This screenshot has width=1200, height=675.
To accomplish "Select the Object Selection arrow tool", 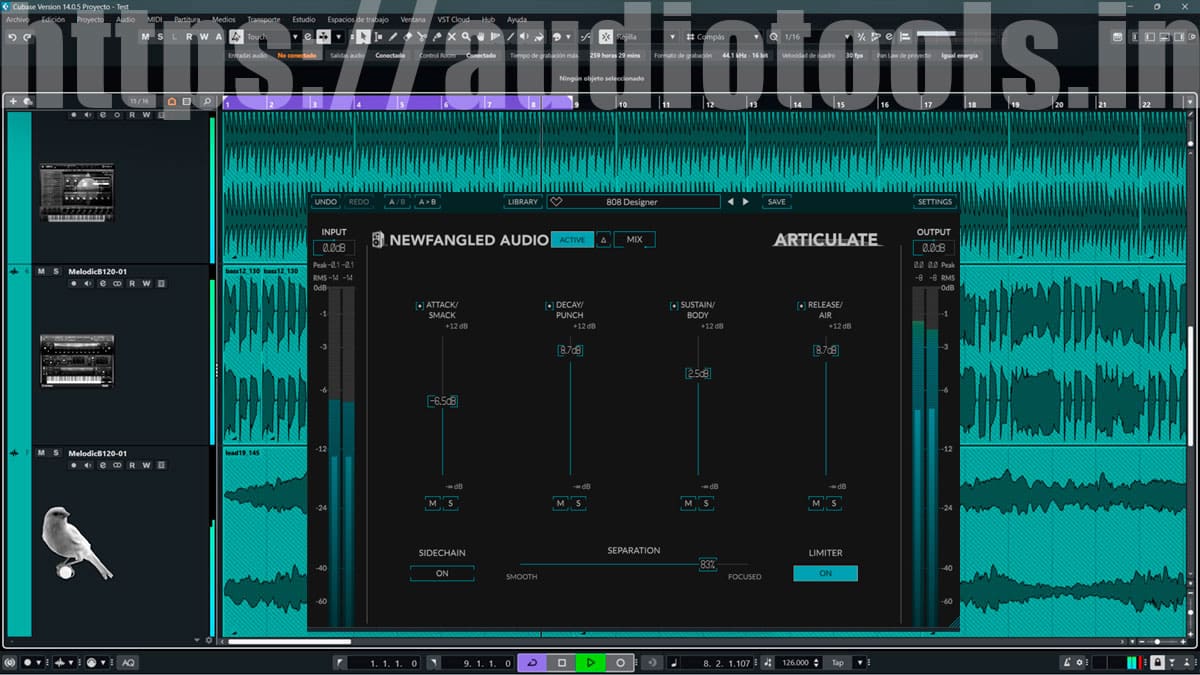I will tap(363, 37).
